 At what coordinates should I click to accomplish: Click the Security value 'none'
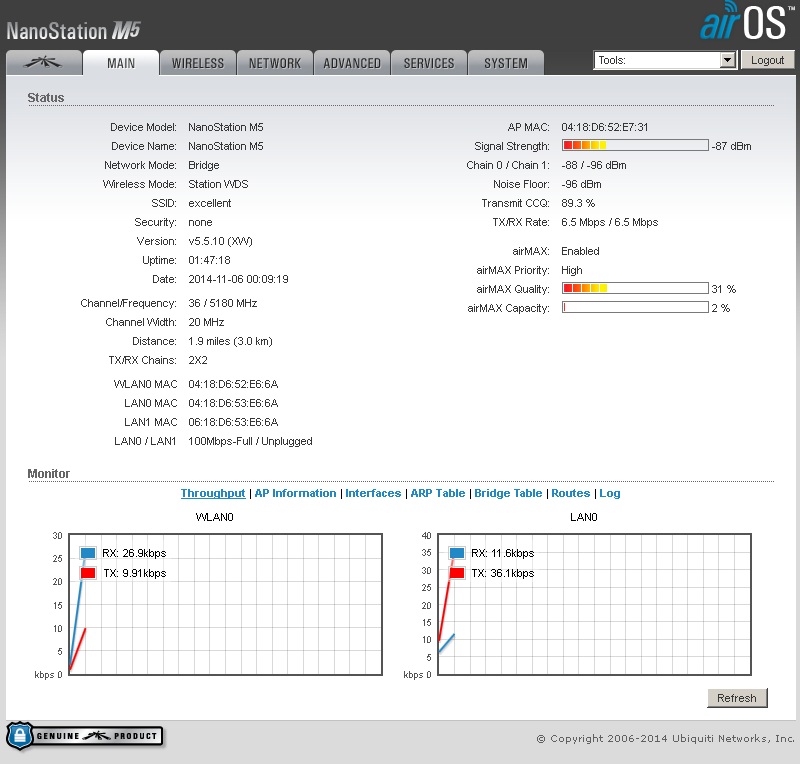(x=200, y=222)
